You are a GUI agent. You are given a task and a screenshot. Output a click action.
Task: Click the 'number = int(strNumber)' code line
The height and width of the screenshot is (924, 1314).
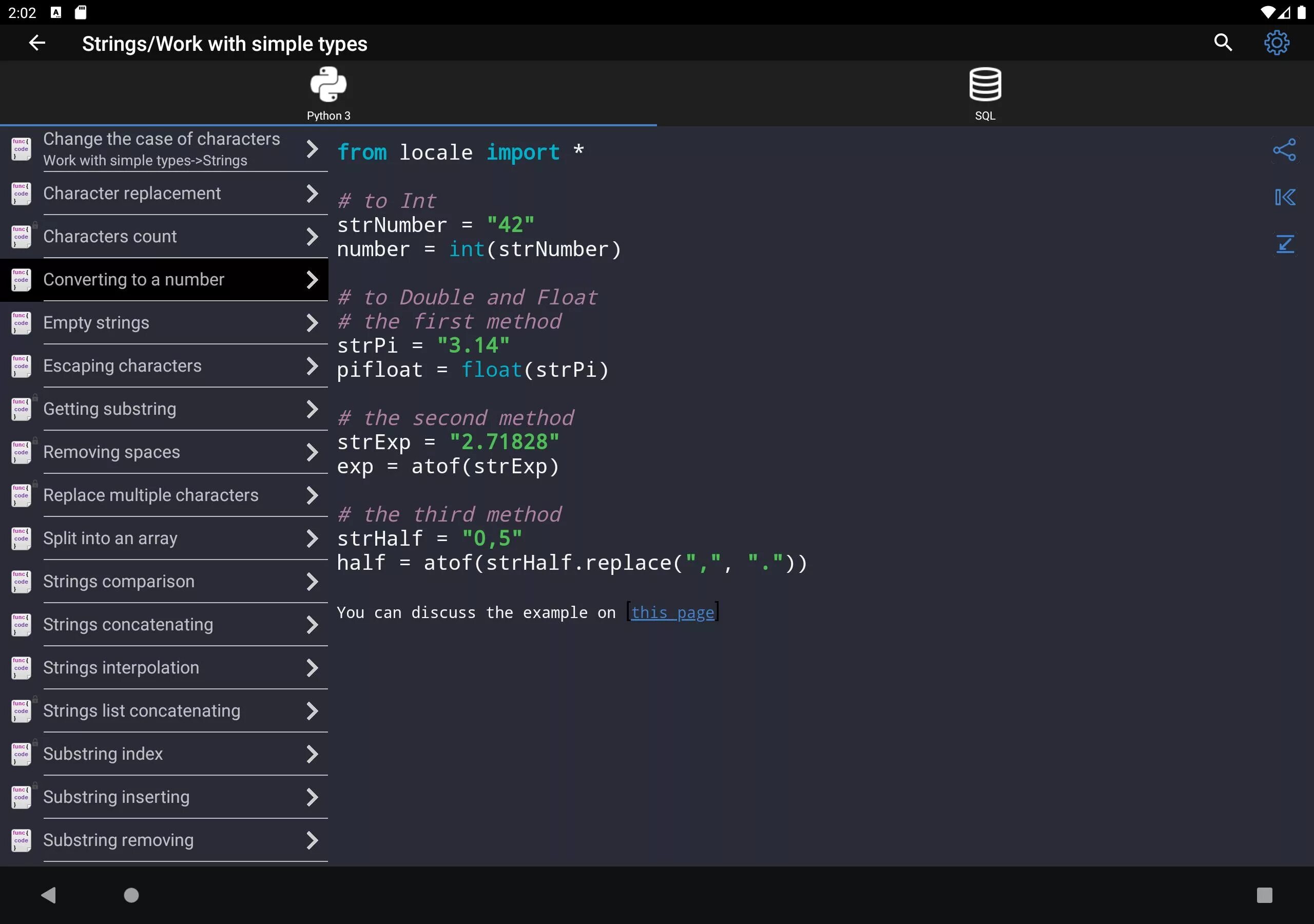click(x=479, y=249)
